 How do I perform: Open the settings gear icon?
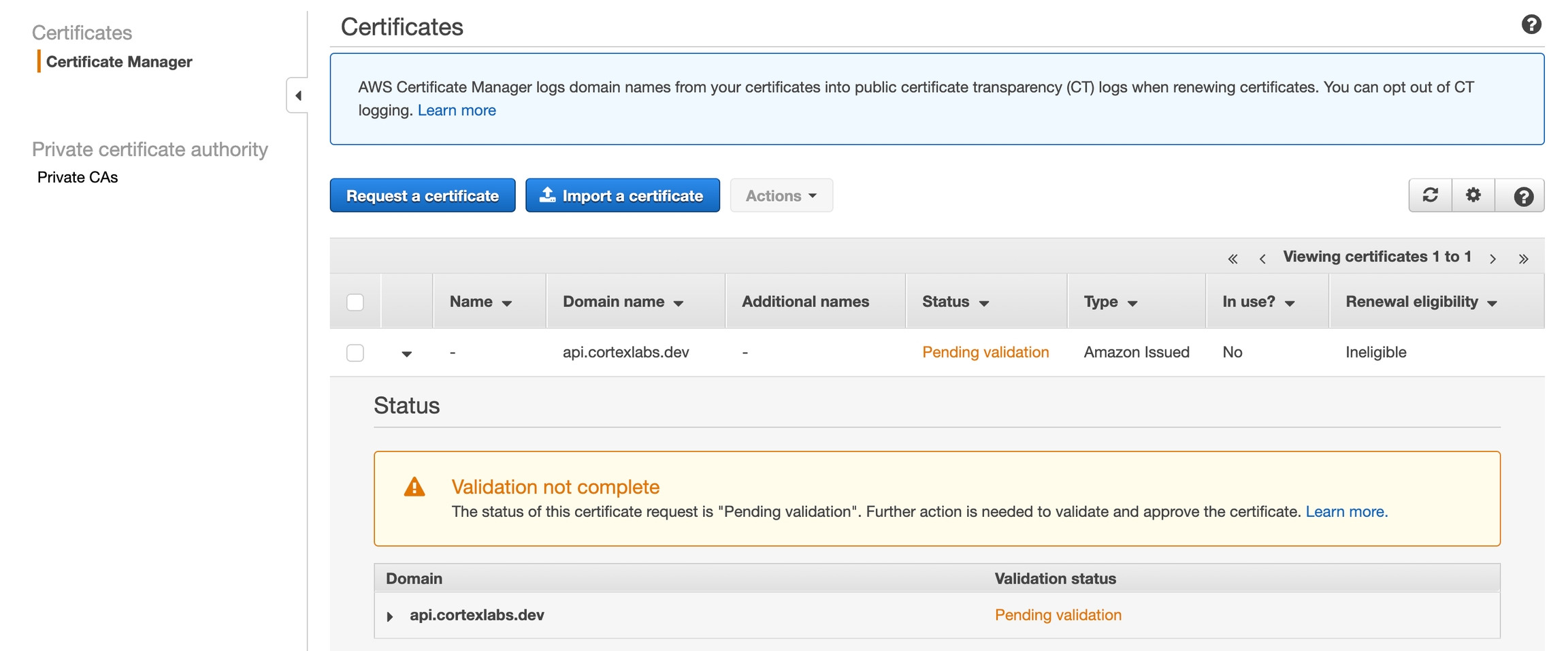pos(1473,195)
